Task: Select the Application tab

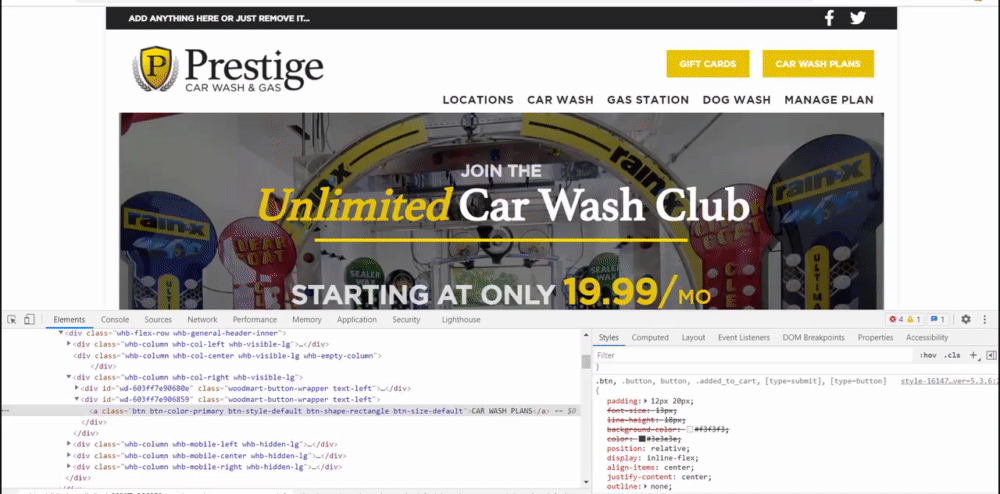Action: [357, 319]
